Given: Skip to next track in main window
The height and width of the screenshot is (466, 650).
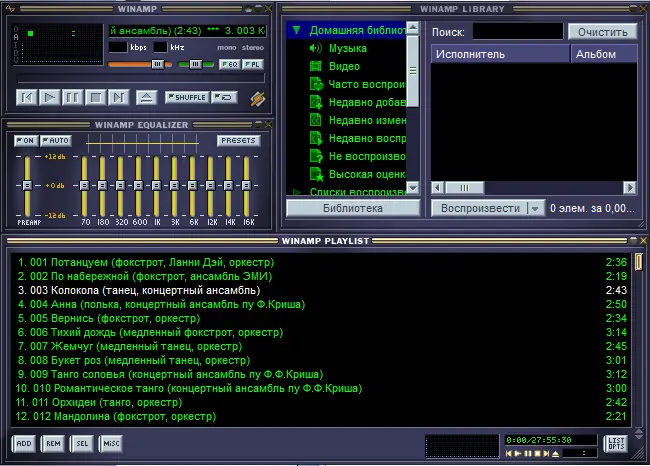Looking at the screenshot, I should coord(119,97).
